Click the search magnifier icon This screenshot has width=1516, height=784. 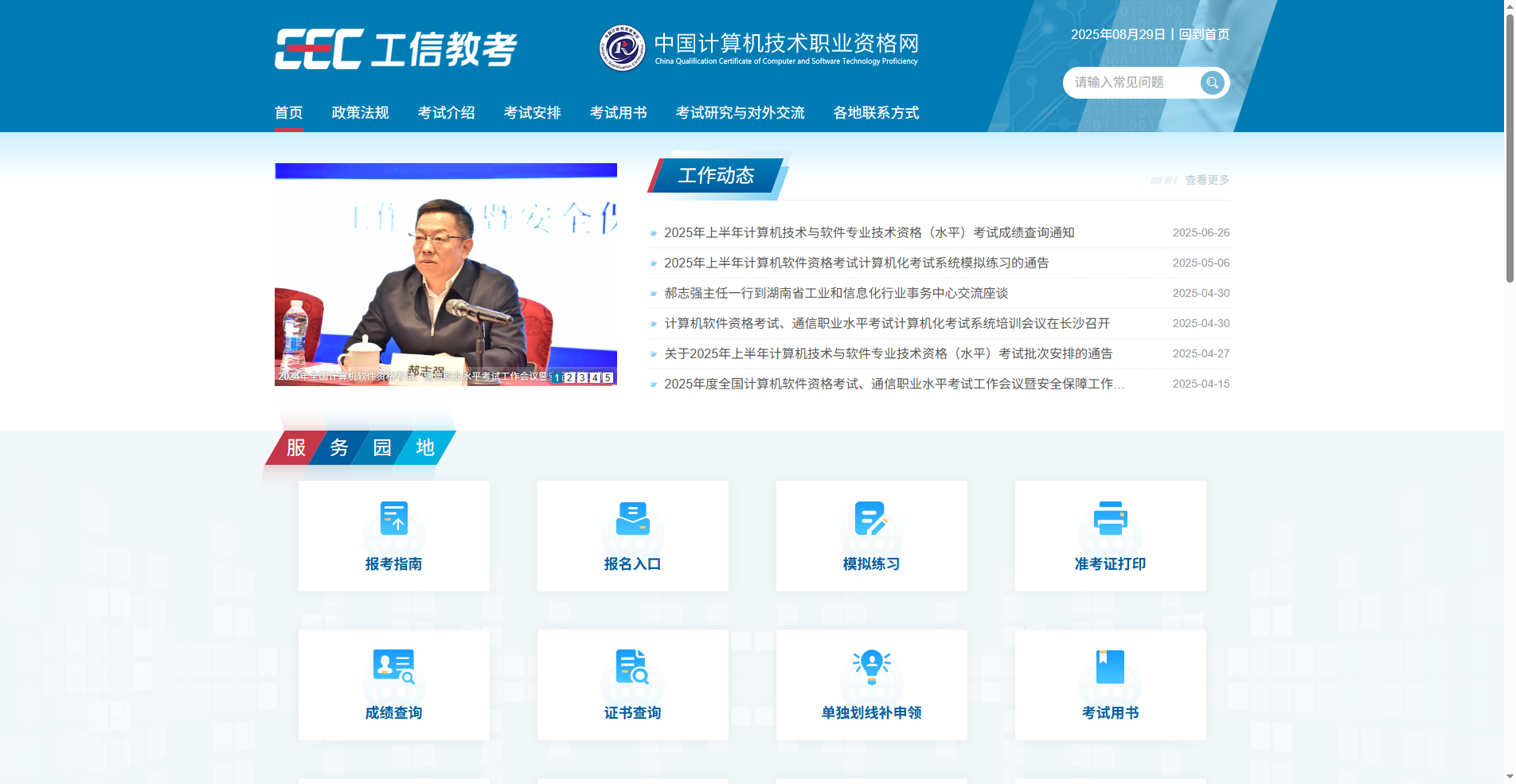click(1212, 82)
